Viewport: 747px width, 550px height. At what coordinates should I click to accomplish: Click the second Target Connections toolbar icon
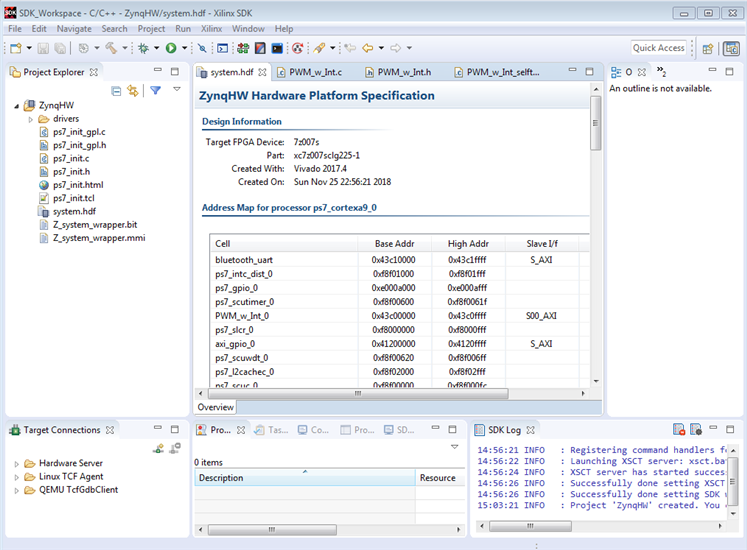(x=175, y=448)
